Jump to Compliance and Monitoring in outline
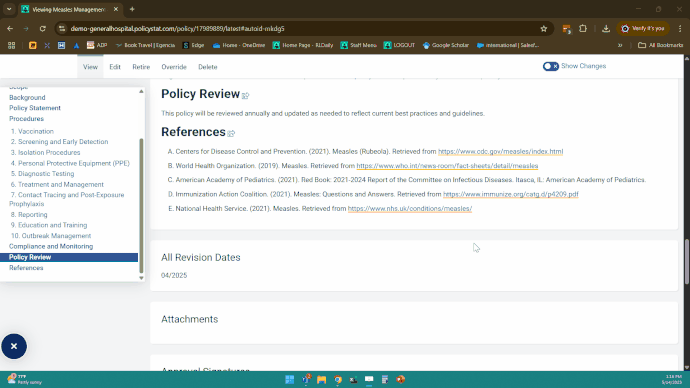Screen dimensions: 690x388 click(x=51, y=246)
